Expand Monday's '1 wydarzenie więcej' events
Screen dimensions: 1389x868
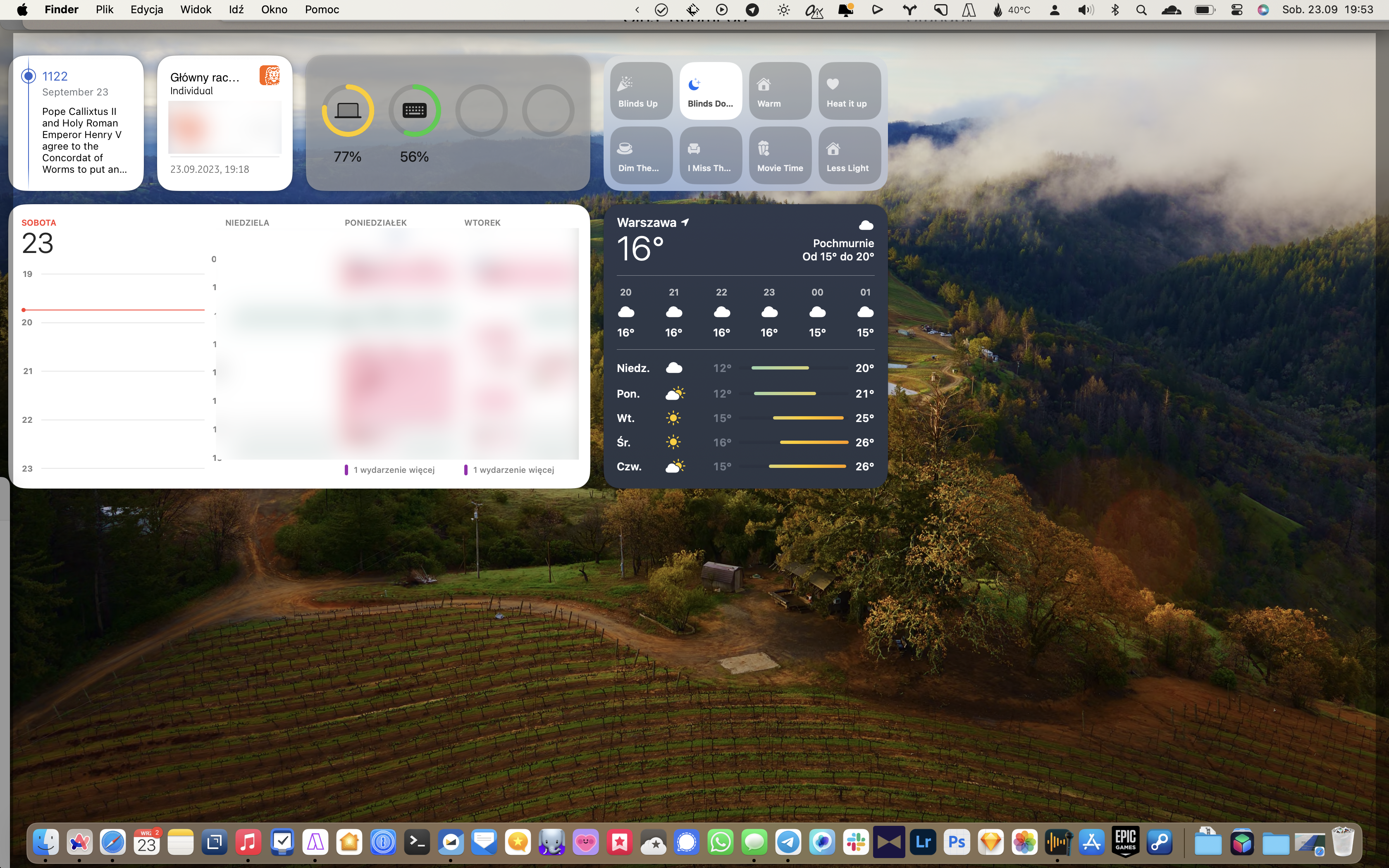tap(394, 470)
